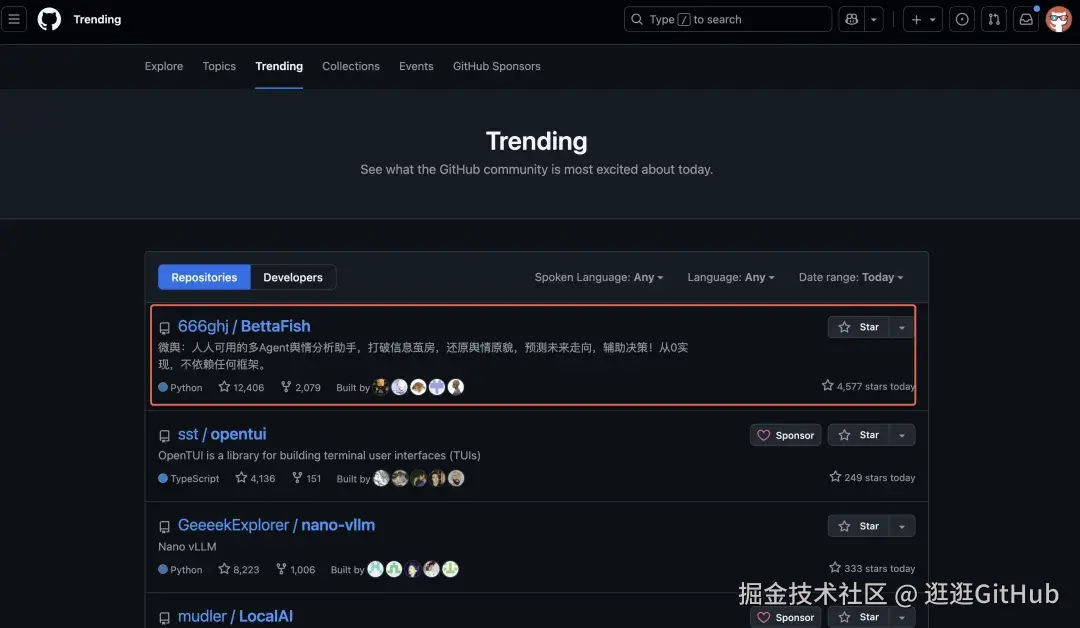Open the Language: Any dropdown

click(731, 277)
